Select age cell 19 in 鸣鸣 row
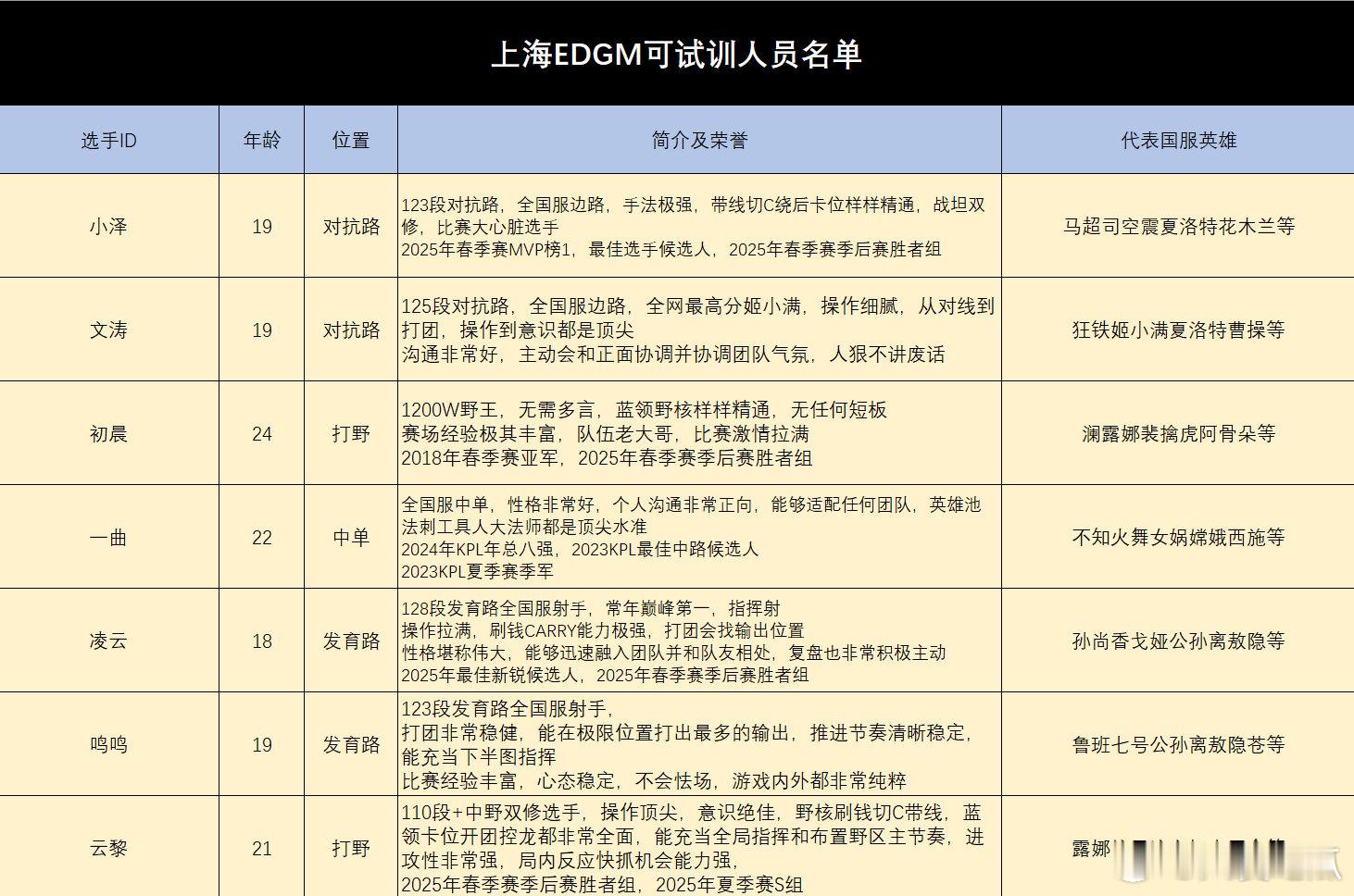Screen dimensions: 1354x896 pos(262,744)
